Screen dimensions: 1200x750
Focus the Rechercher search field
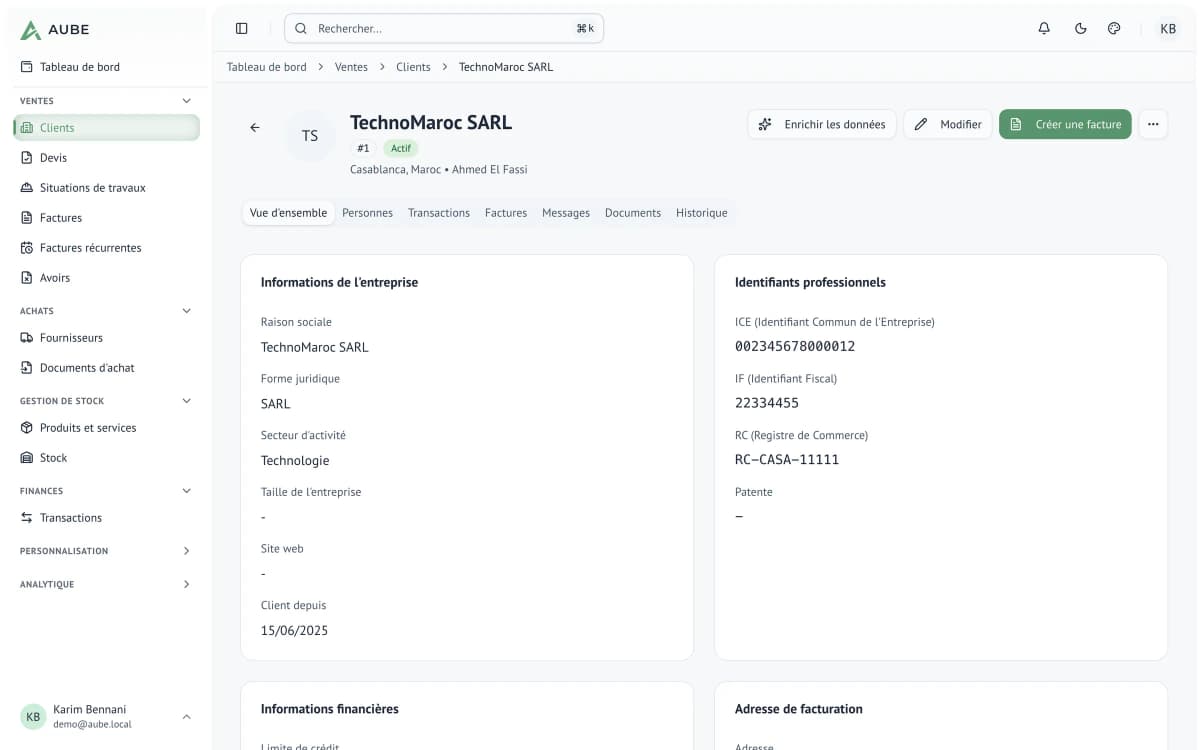[444, 28]
